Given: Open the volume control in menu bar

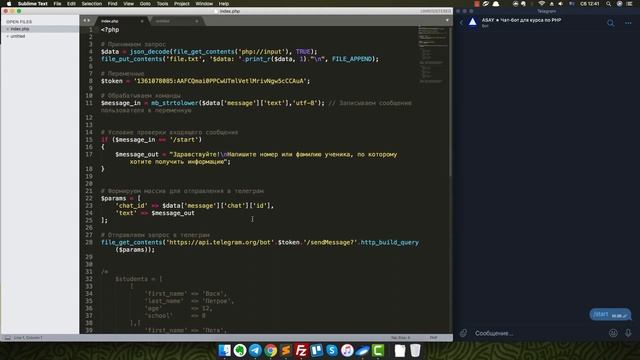Looking at the screenshot, I should tap(561, 4).
